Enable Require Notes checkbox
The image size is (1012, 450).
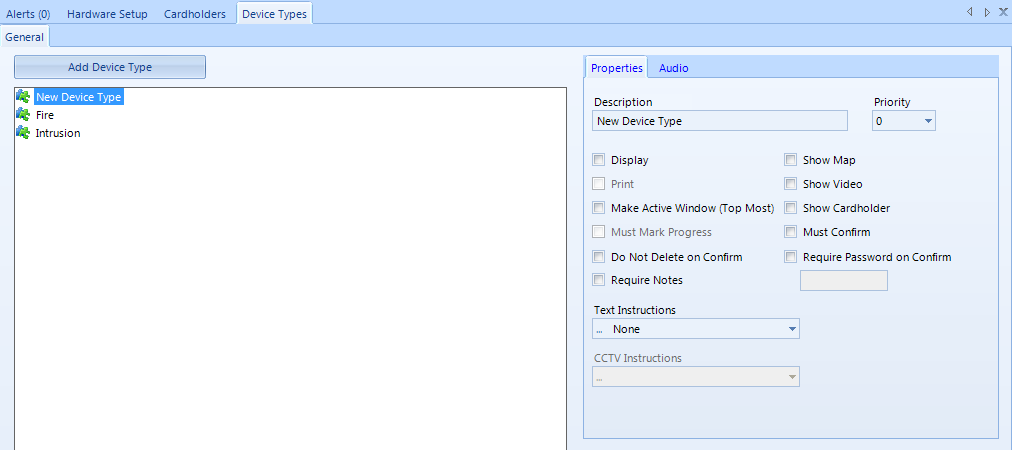coord(599,280)
